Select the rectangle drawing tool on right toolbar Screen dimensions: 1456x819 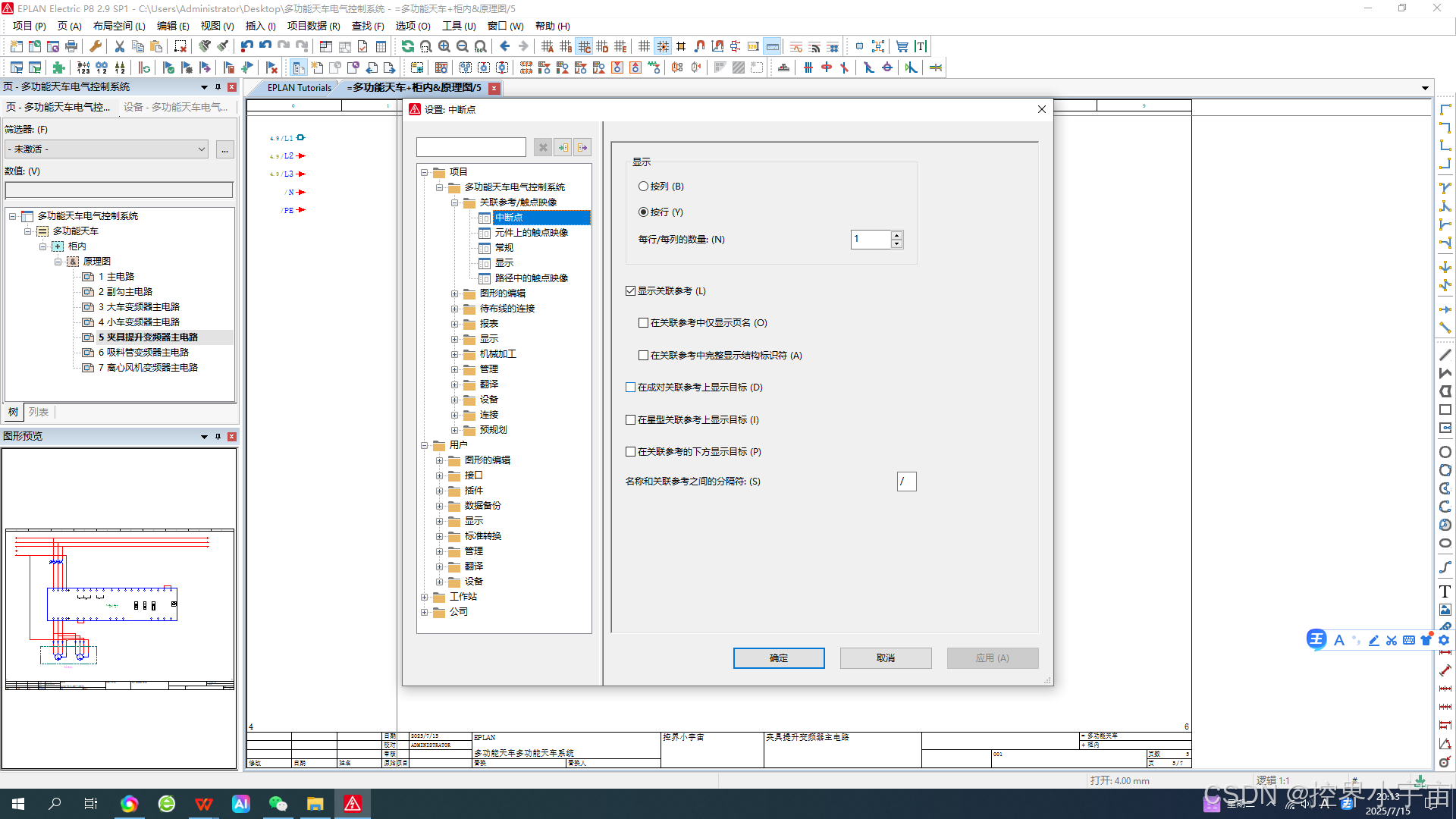[1445, 409]
